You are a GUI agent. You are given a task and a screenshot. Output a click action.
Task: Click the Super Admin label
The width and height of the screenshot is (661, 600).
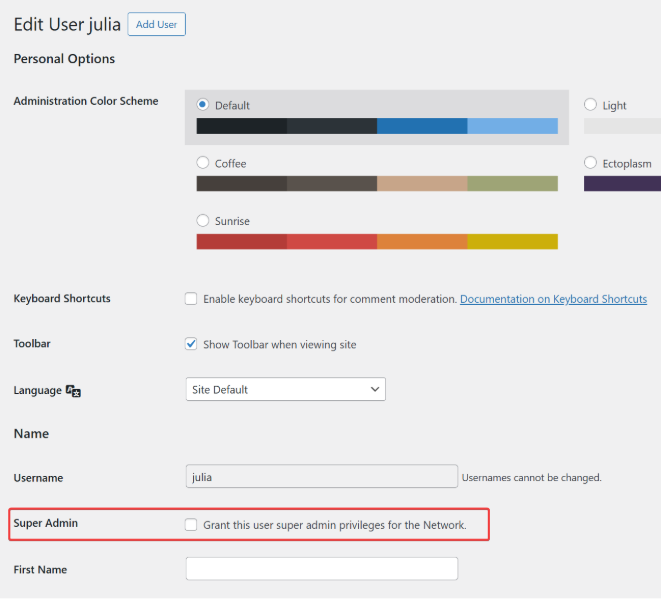click(46, 523)
